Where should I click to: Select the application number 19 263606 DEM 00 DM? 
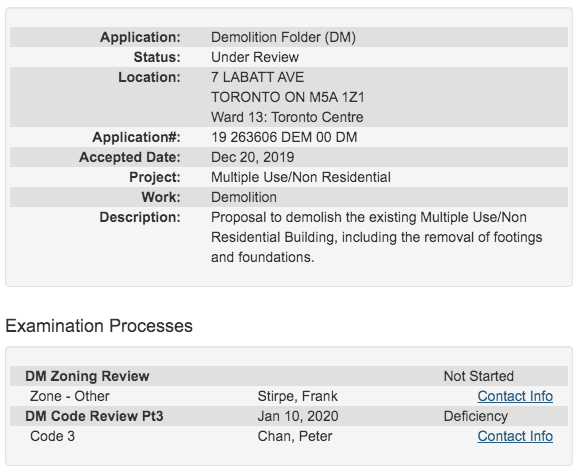(x=284, y=137)
